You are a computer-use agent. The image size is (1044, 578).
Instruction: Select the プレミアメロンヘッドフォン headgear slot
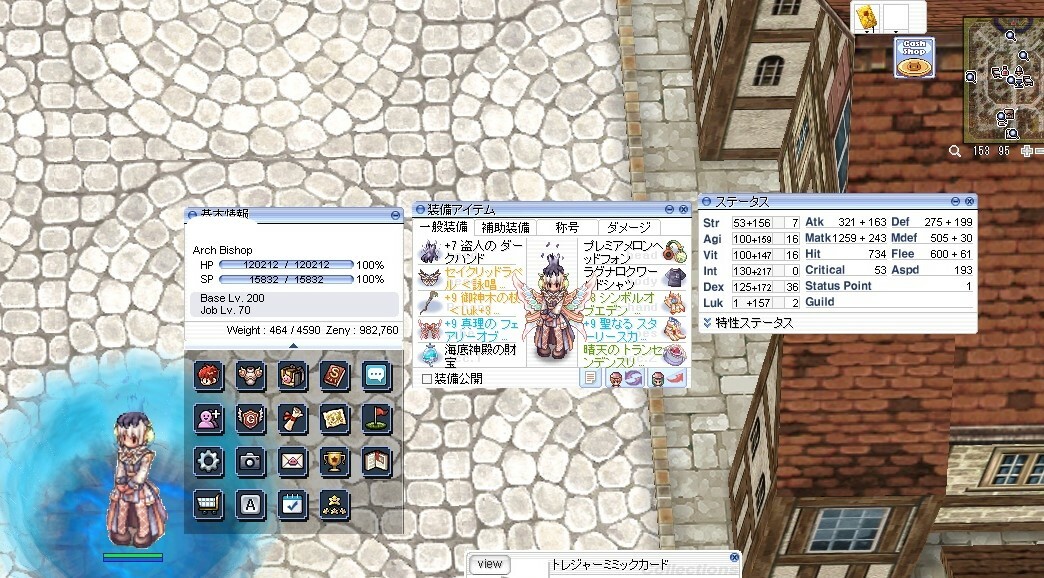click(x=635, y=252)
